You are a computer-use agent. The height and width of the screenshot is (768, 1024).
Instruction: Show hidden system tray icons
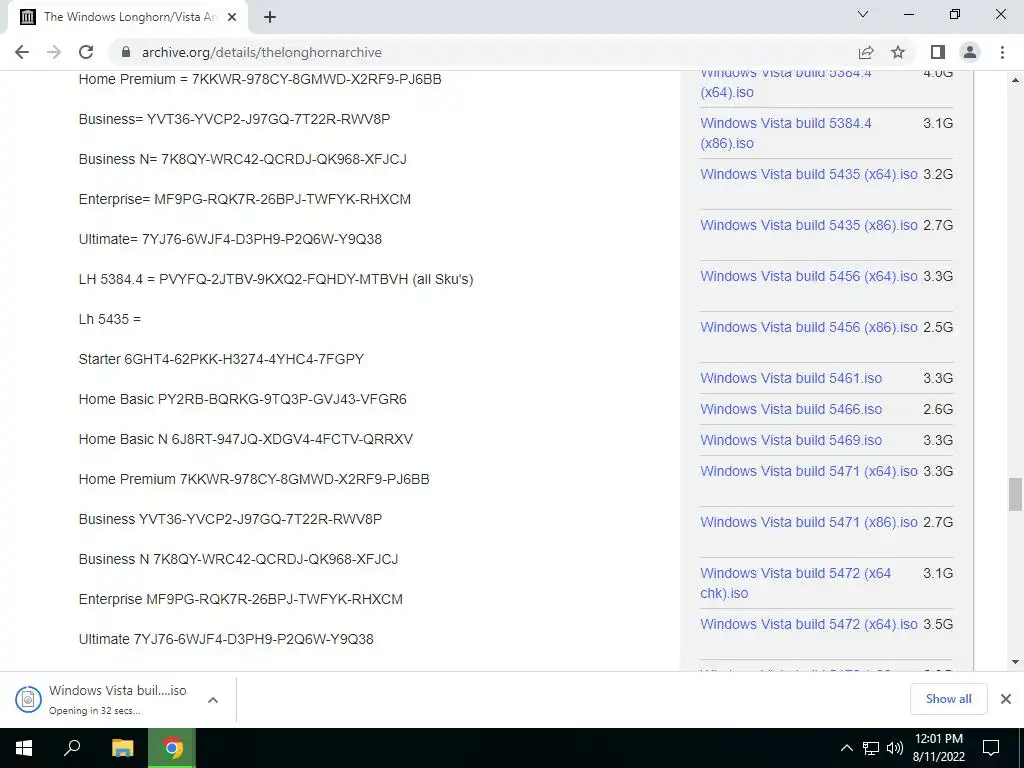pos(846,748)
